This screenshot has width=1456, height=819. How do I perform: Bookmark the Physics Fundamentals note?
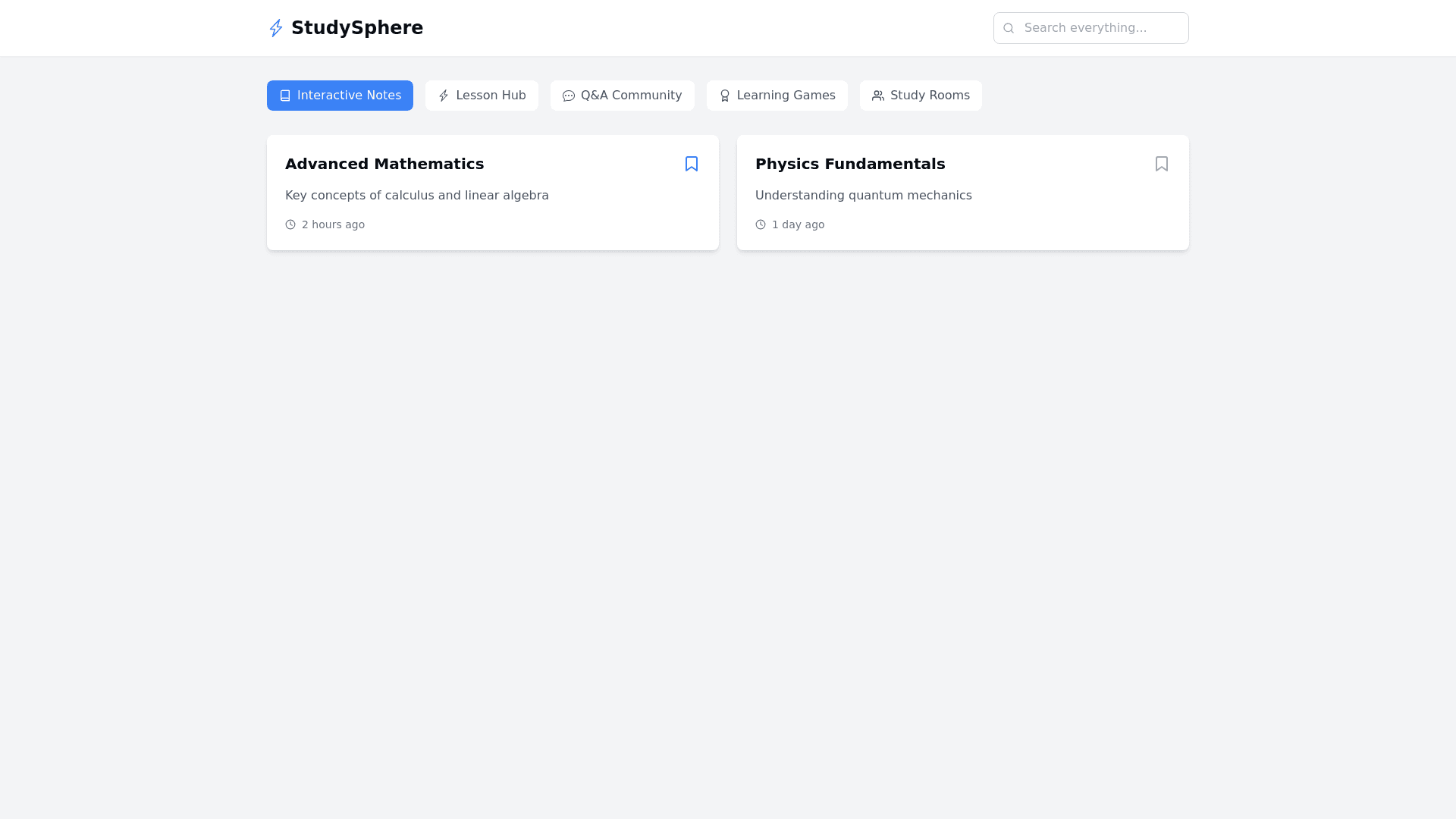click(1162, 164)
